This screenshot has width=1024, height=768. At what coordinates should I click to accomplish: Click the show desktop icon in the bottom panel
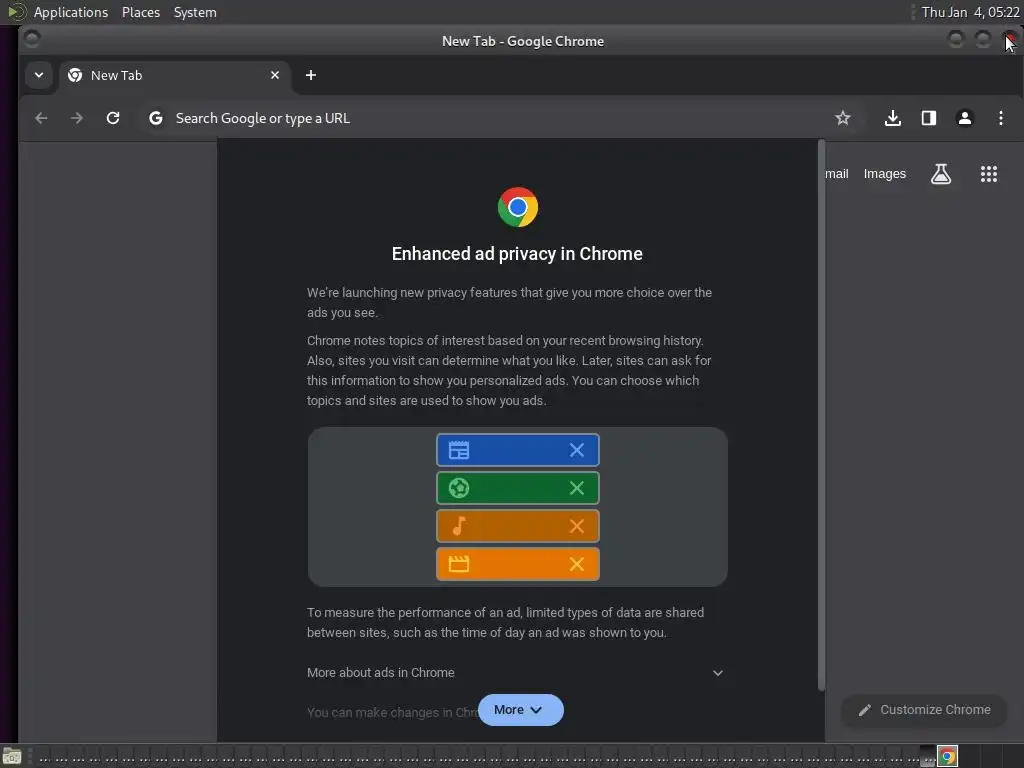12,757
